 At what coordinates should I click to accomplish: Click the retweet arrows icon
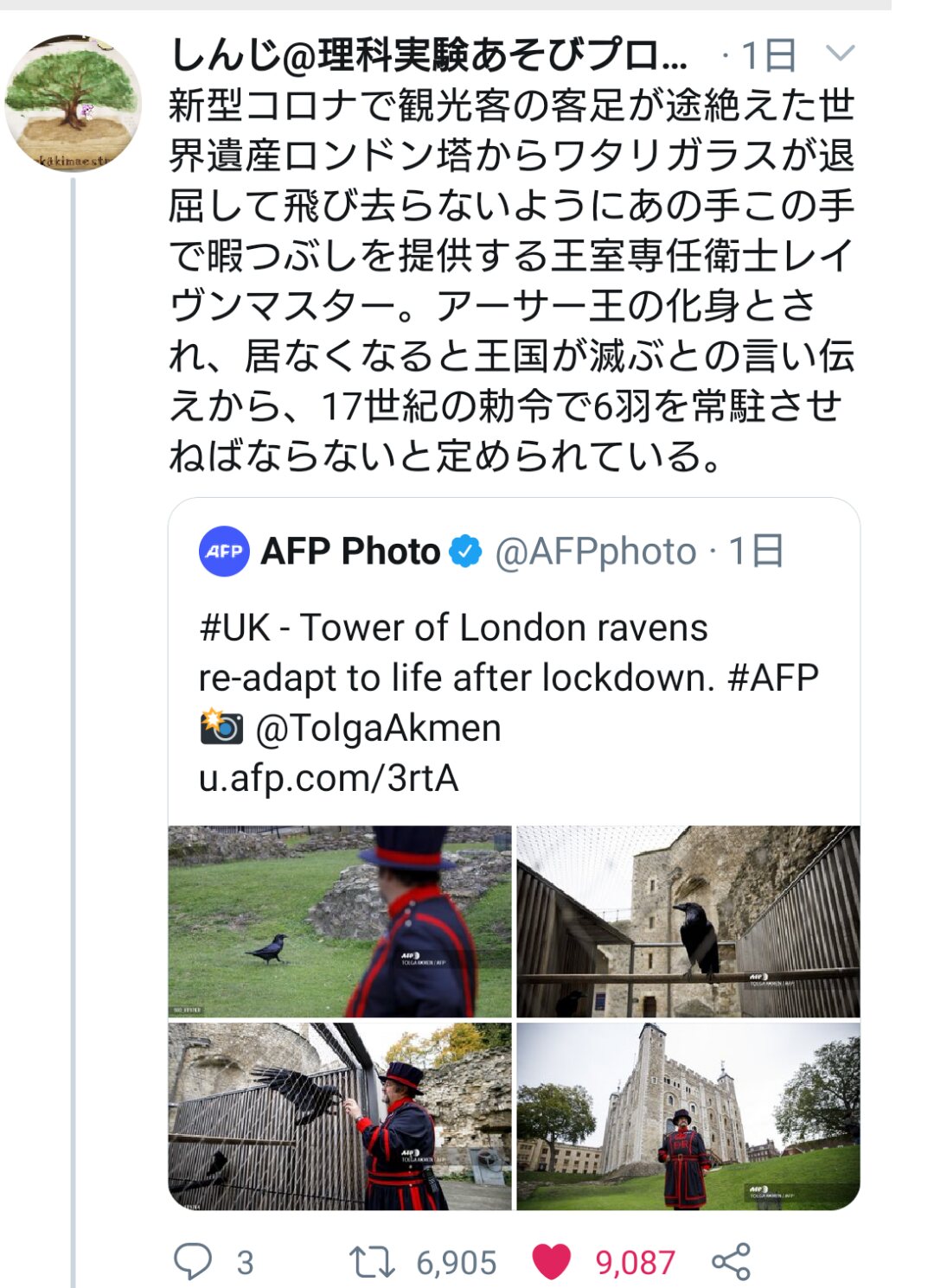[371, 1262]
